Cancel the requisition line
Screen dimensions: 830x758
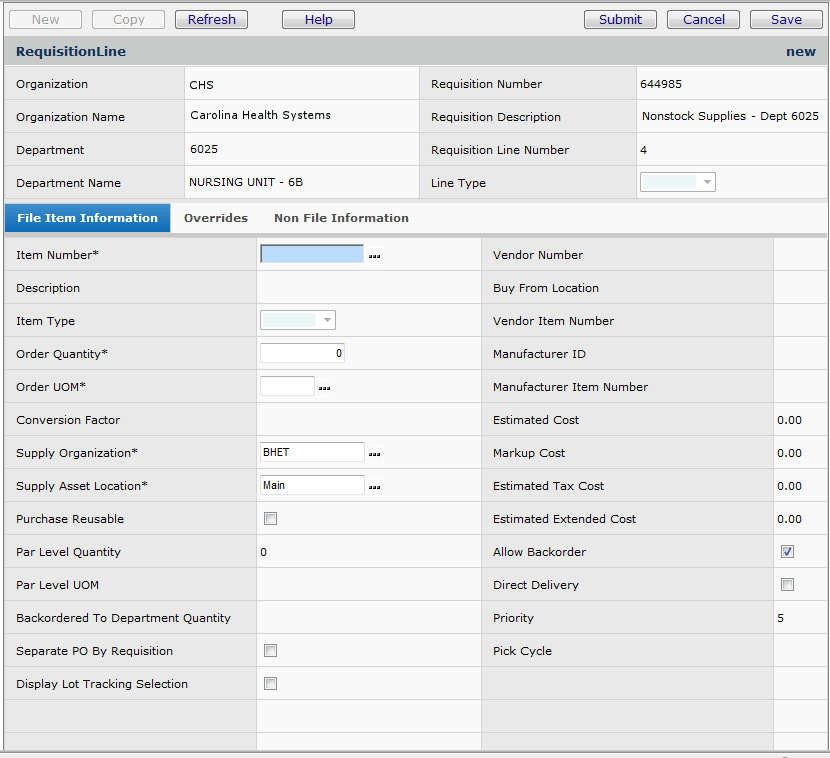pos(704,20)
